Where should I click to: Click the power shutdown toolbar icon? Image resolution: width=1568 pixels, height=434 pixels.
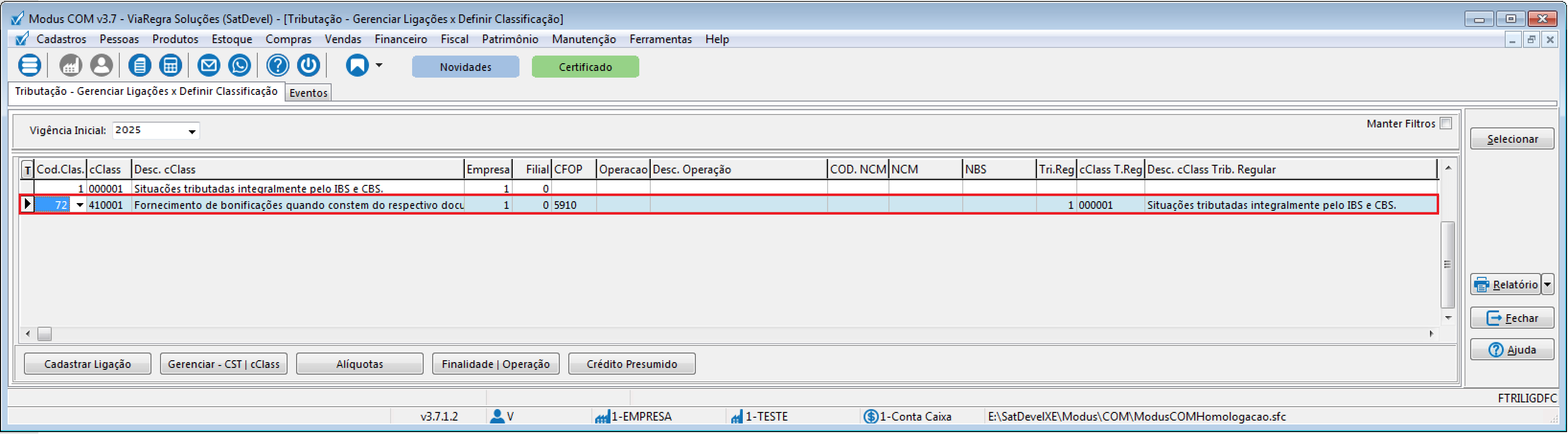(x=309, y=65)
